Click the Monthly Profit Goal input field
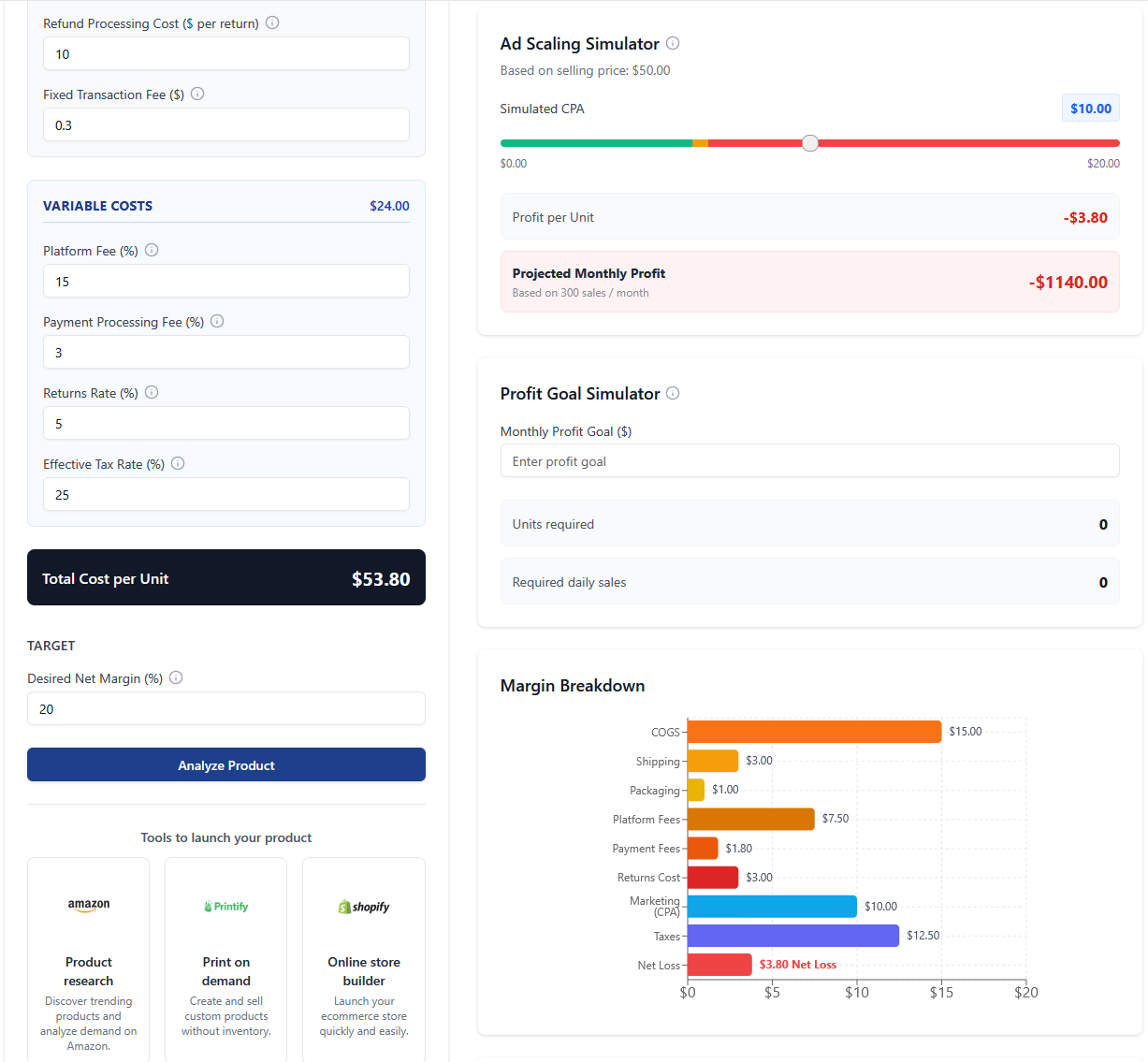Viewport: 1148px width, 1062px height. tap(809, 460)
